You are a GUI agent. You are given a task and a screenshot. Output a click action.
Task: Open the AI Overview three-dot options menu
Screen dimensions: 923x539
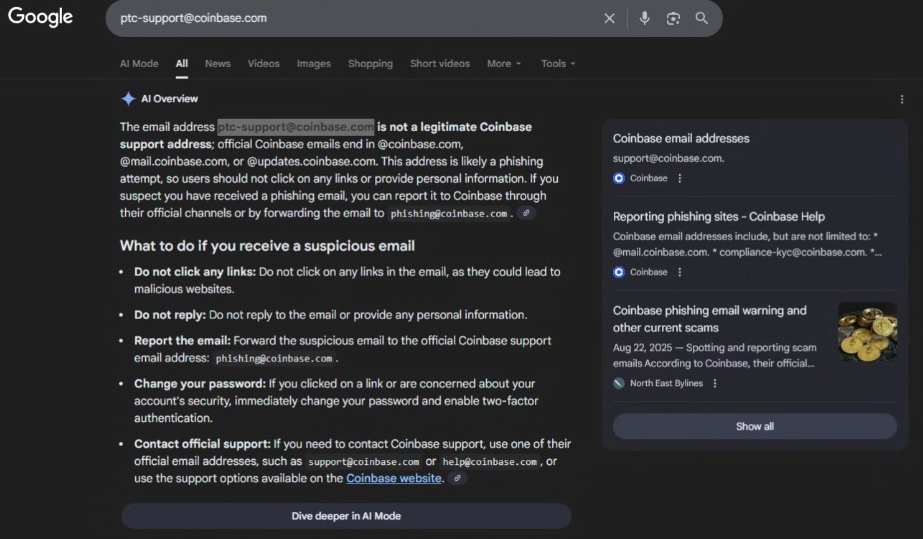tap(902, 99)
